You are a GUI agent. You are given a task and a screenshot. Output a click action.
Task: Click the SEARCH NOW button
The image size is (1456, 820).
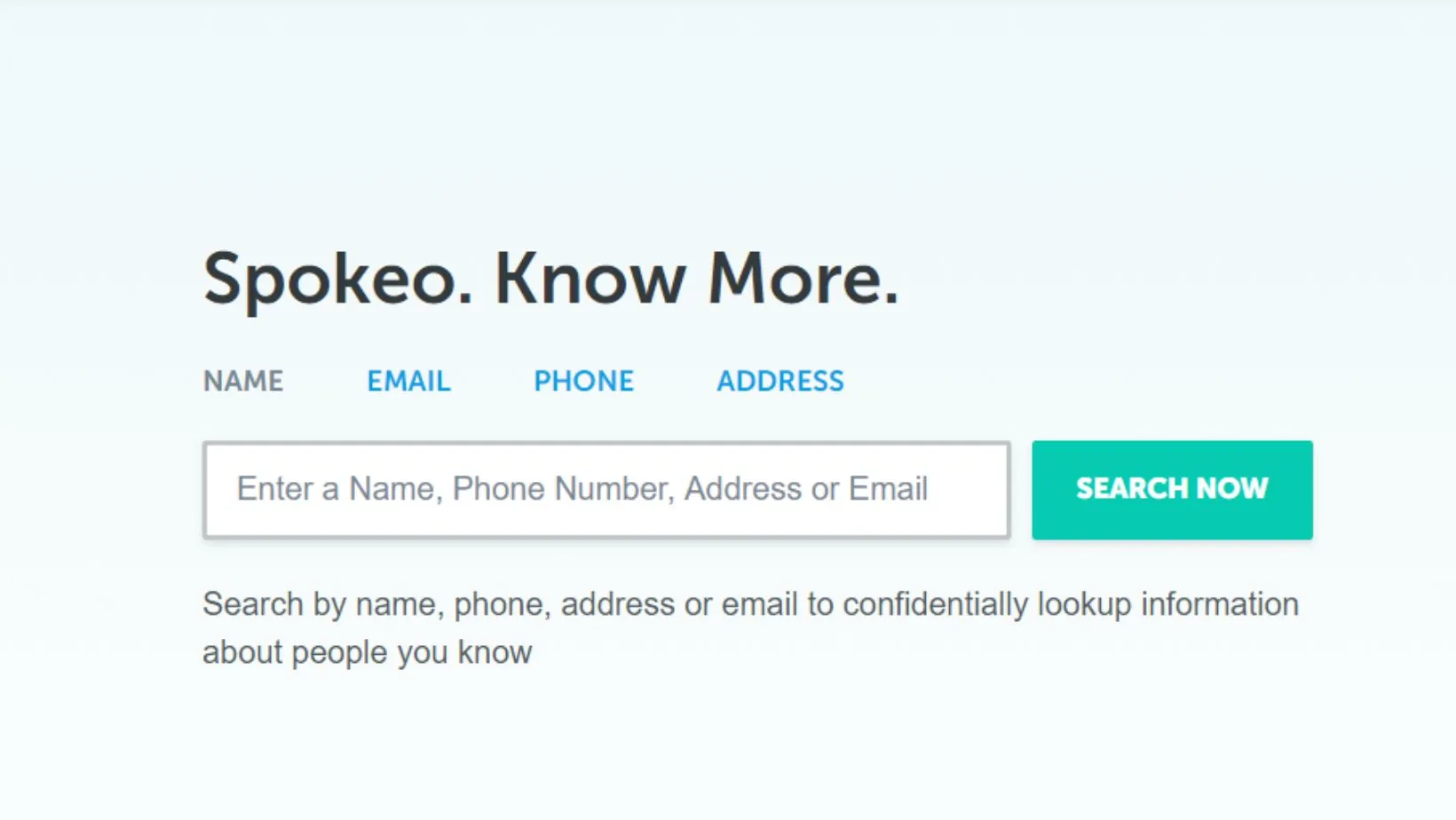[1172, 489]
